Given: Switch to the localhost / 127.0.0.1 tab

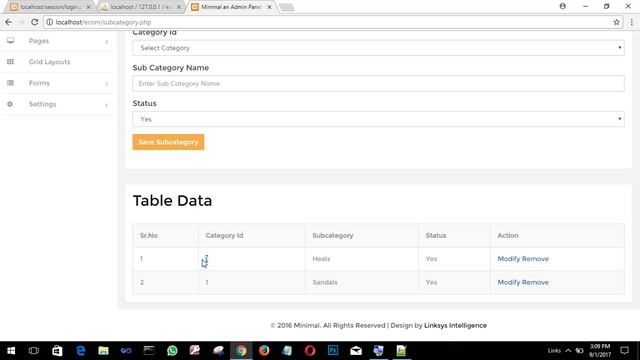Looking at the screenshot, I should (140, 7).
